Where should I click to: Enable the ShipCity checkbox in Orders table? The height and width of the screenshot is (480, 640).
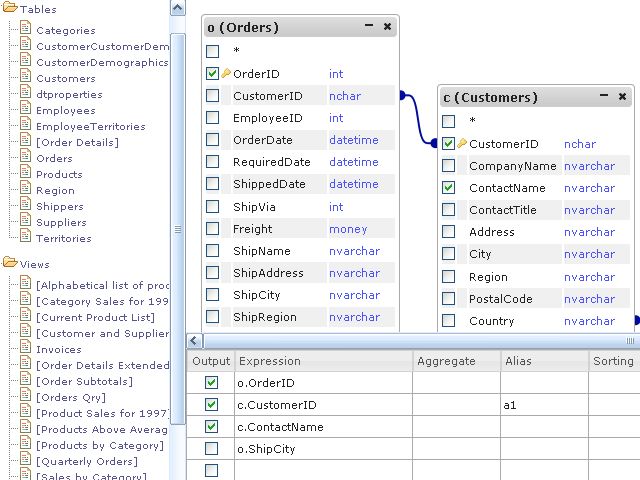point(212,295)
